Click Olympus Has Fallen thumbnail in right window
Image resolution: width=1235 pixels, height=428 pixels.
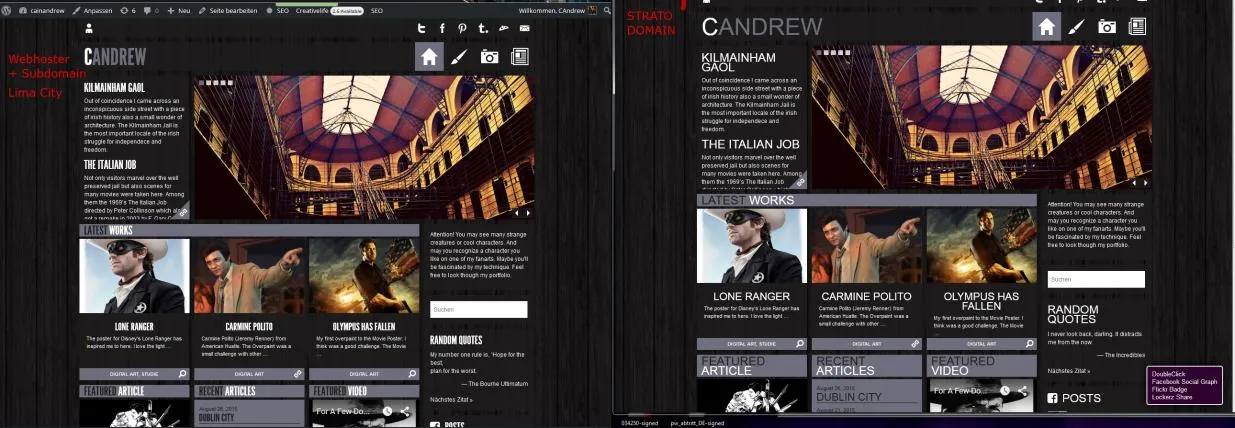[x=981, y=245]
